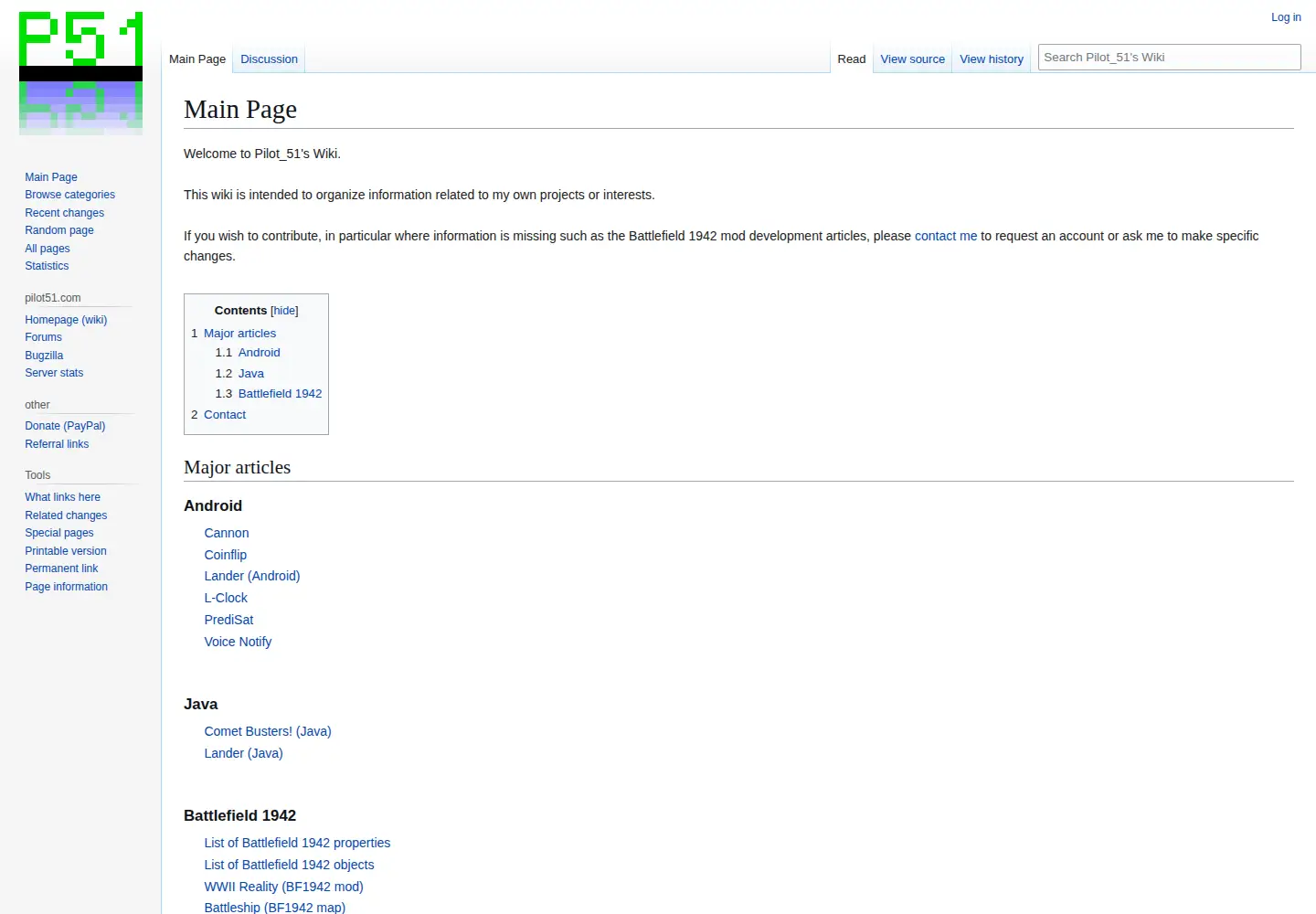The height and width of the screenshot is (914, 1316).
Task: Open the contact me link
Action: click(946, 236)
